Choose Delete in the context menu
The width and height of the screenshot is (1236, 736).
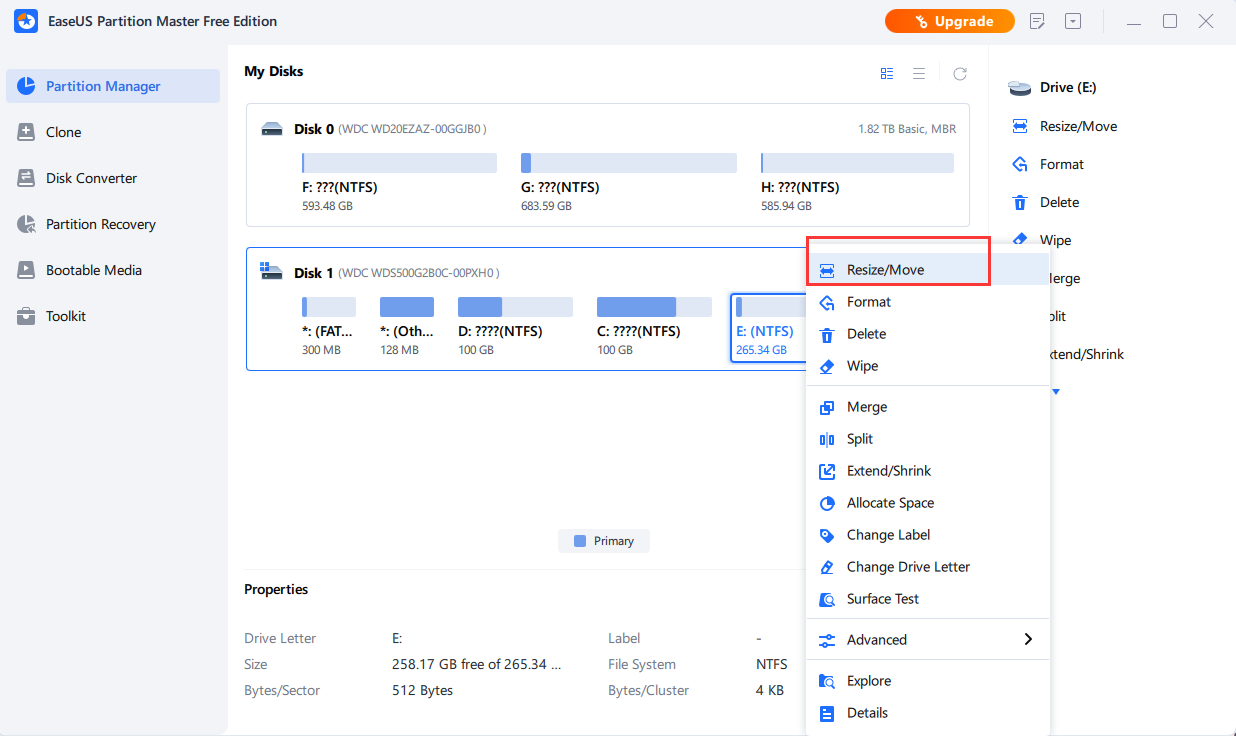point(928,334)
